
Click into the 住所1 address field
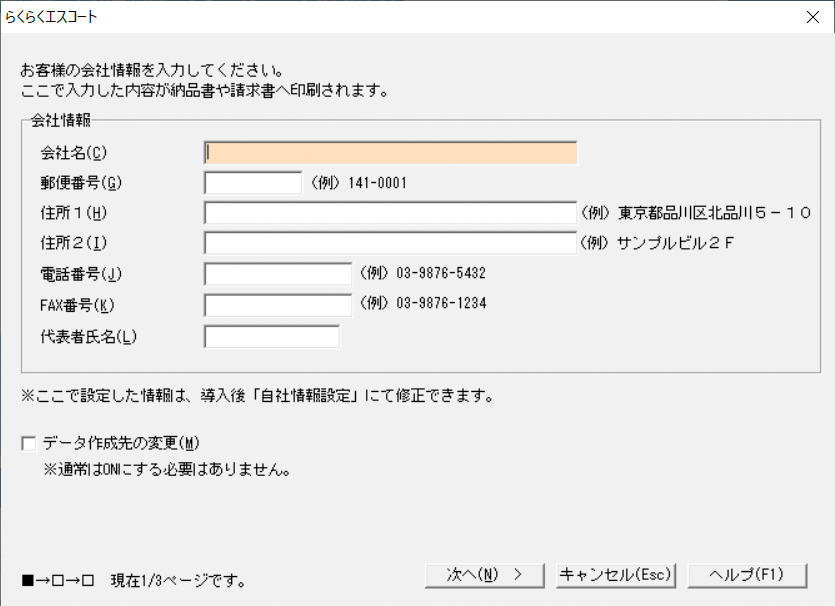390,213
